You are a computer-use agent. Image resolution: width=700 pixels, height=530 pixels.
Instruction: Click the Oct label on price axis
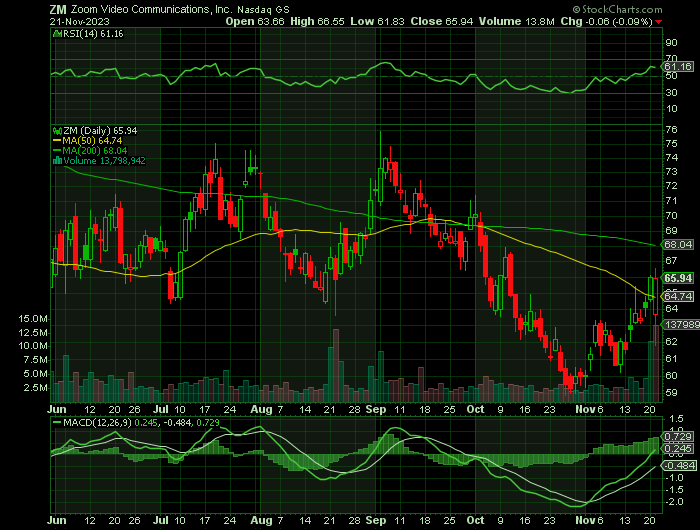click(x=475, y=409)
